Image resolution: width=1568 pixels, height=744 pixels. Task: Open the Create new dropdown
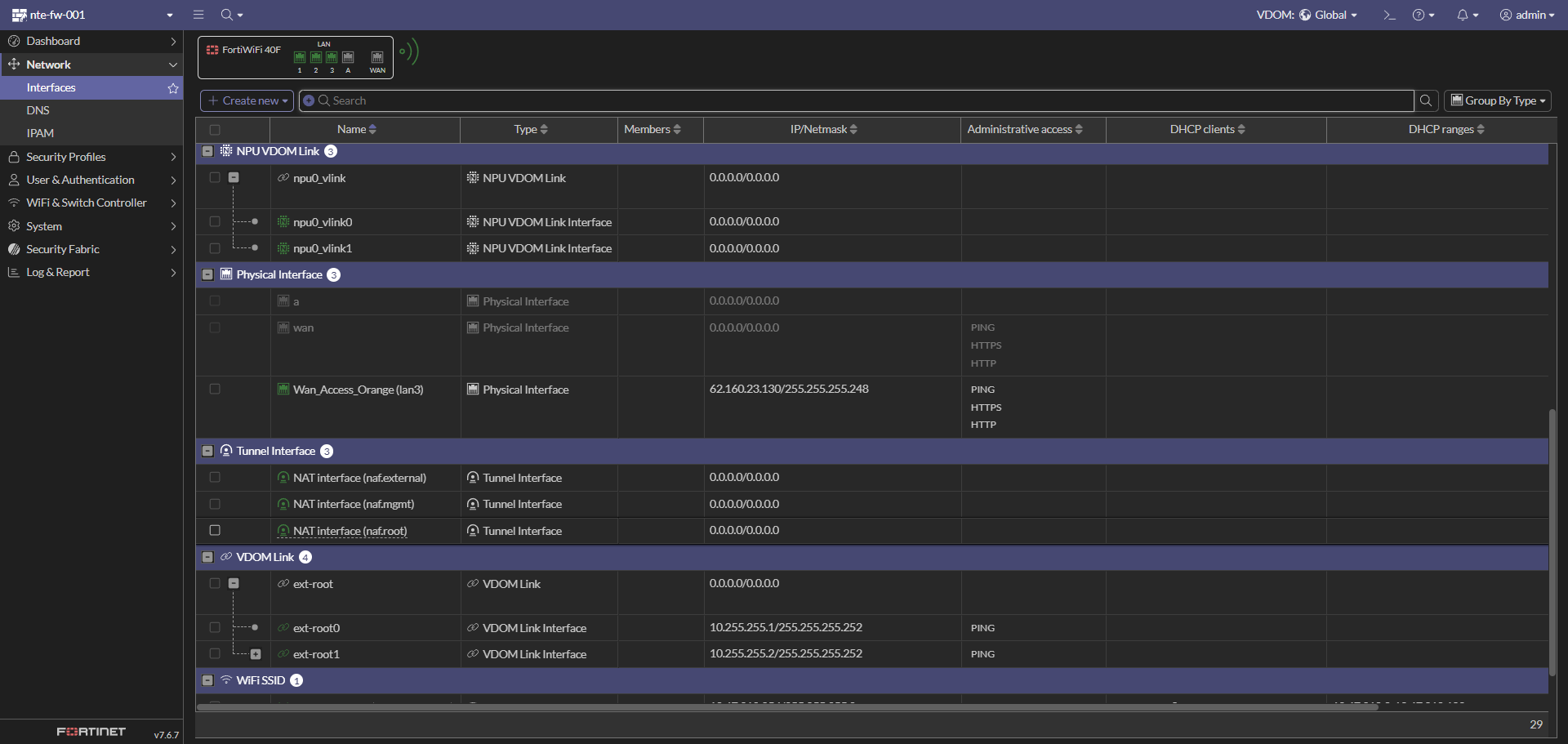pos(247,100)
